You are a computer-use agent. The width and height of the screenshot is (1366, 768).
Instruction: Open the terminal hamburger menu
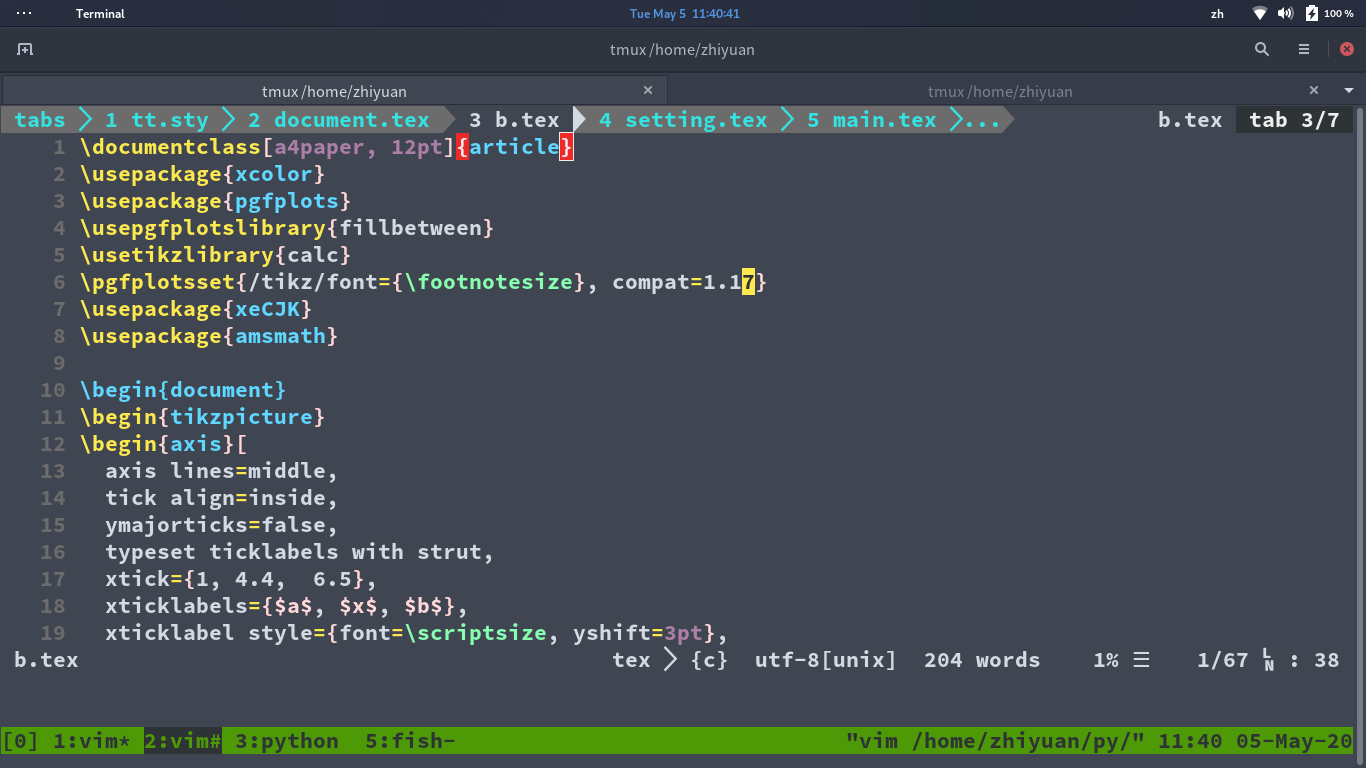pyautogui.click(x=1304, y=49)
